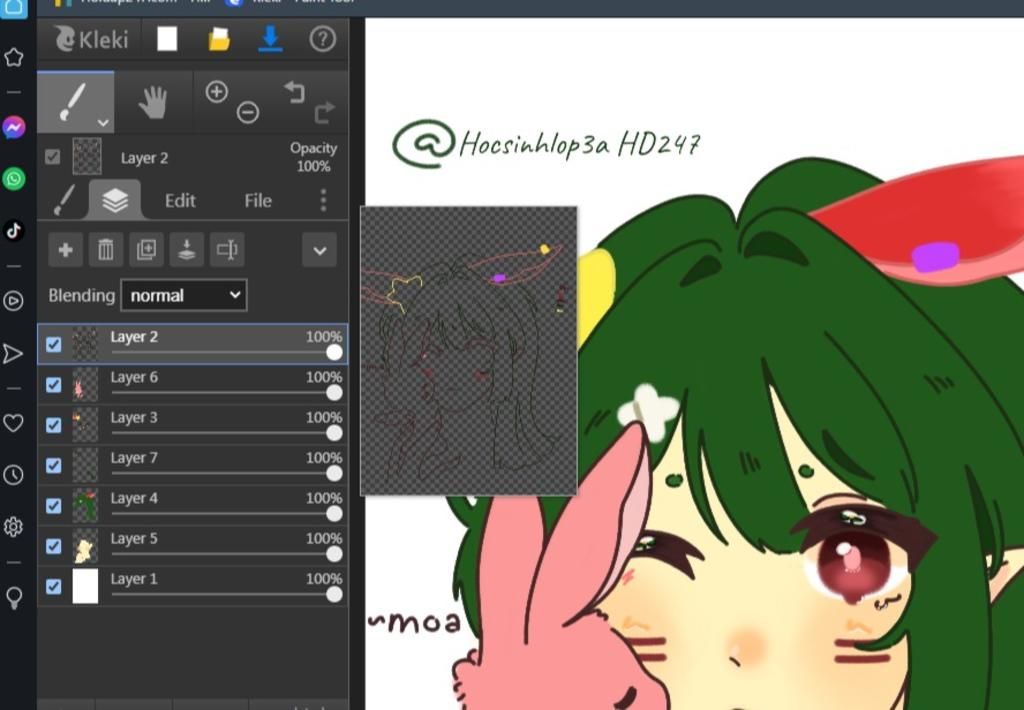Open the heart favorites icon in sidebar

point(14,423)
